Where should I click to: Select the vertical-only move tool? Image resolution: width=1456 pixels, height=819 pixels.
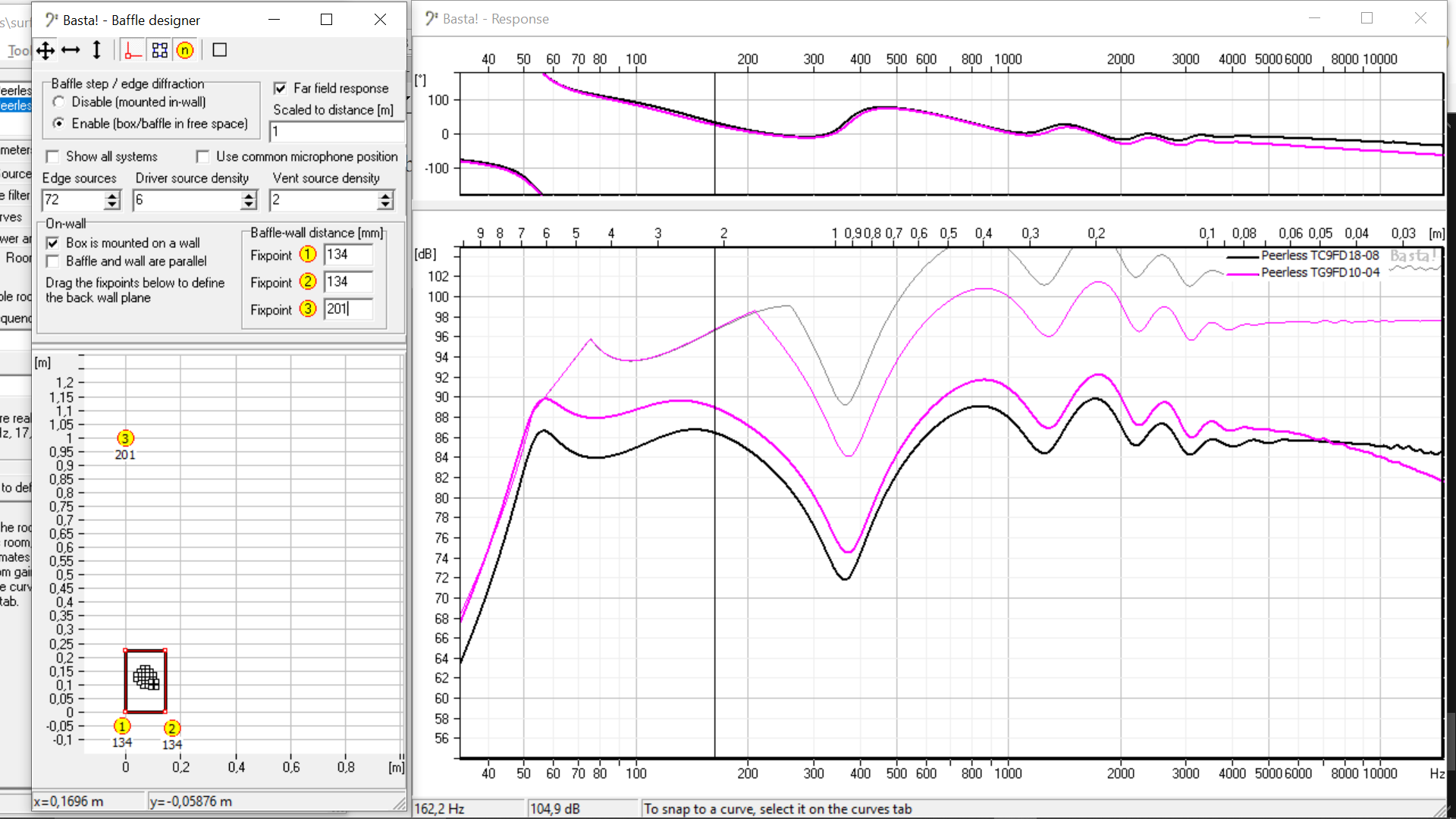[x=96, y=51]
